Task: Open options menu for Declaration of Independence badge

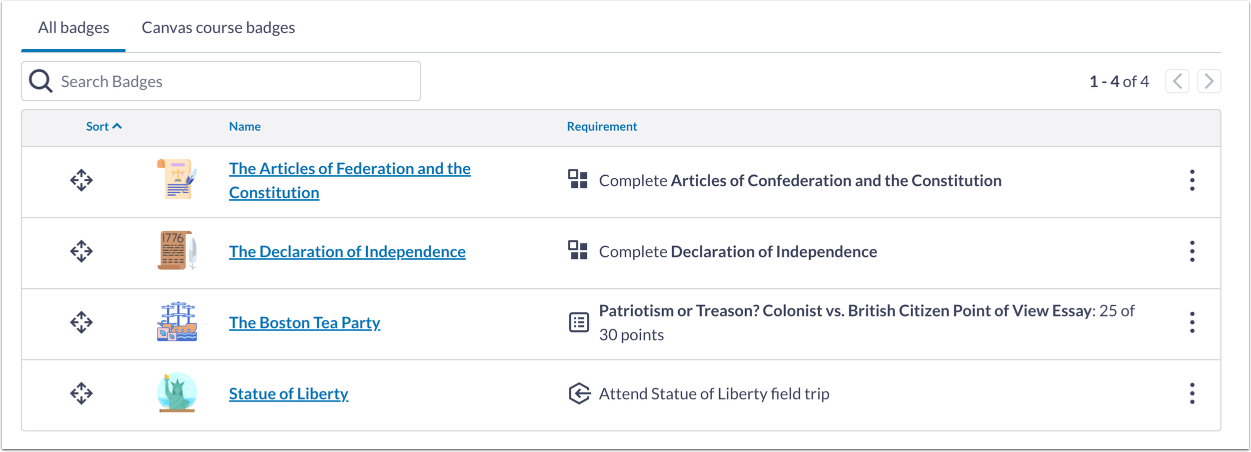Action: 1191,252
